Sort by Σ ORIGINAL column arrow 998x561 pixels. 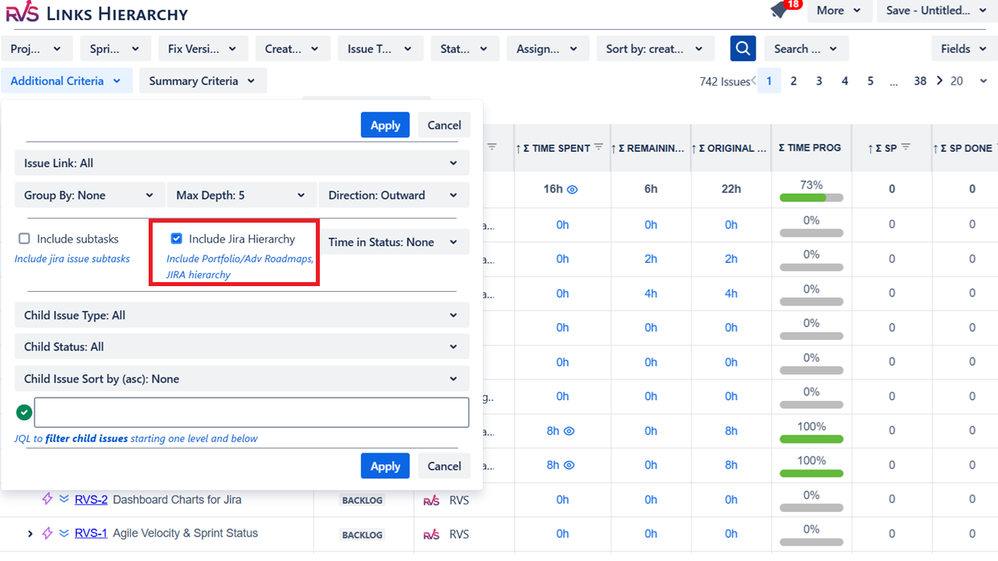pyautogui.click(x=694, y=148)
